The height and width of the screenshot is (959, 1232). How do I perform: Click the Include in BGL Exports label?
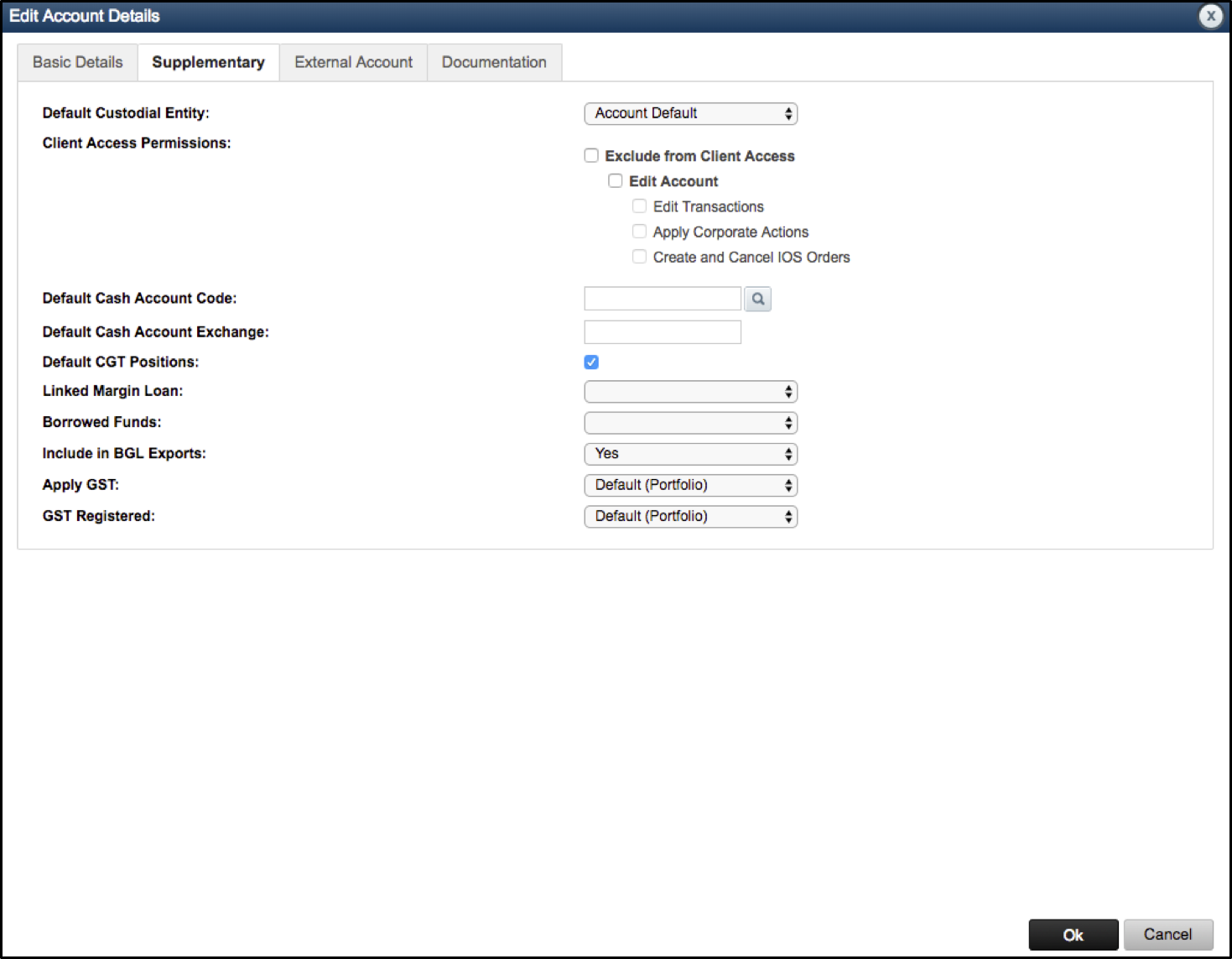[x=124, y=454]
